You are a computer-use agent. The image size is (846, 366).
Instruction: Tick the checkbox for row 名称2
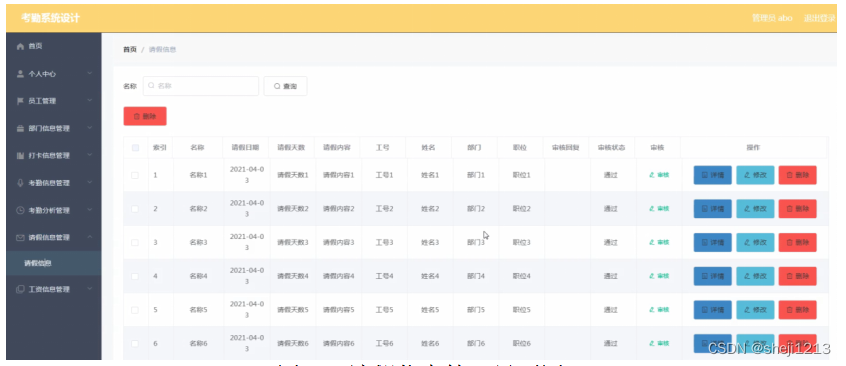tap(135, 209)
